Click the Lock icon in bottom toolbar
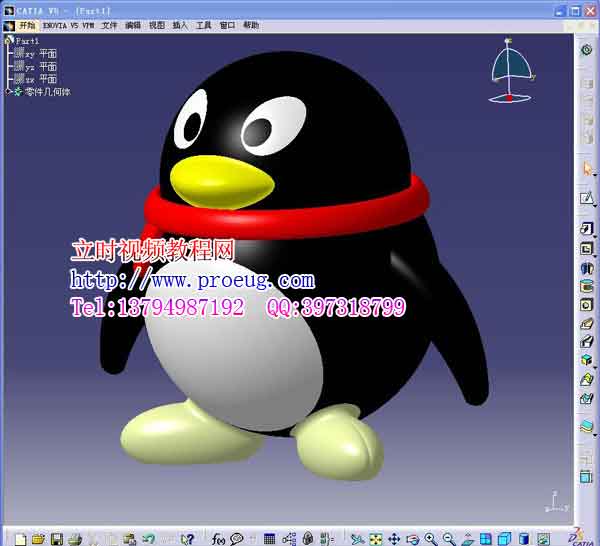Viewport: 600px width, 546px height. pos(308,539)
